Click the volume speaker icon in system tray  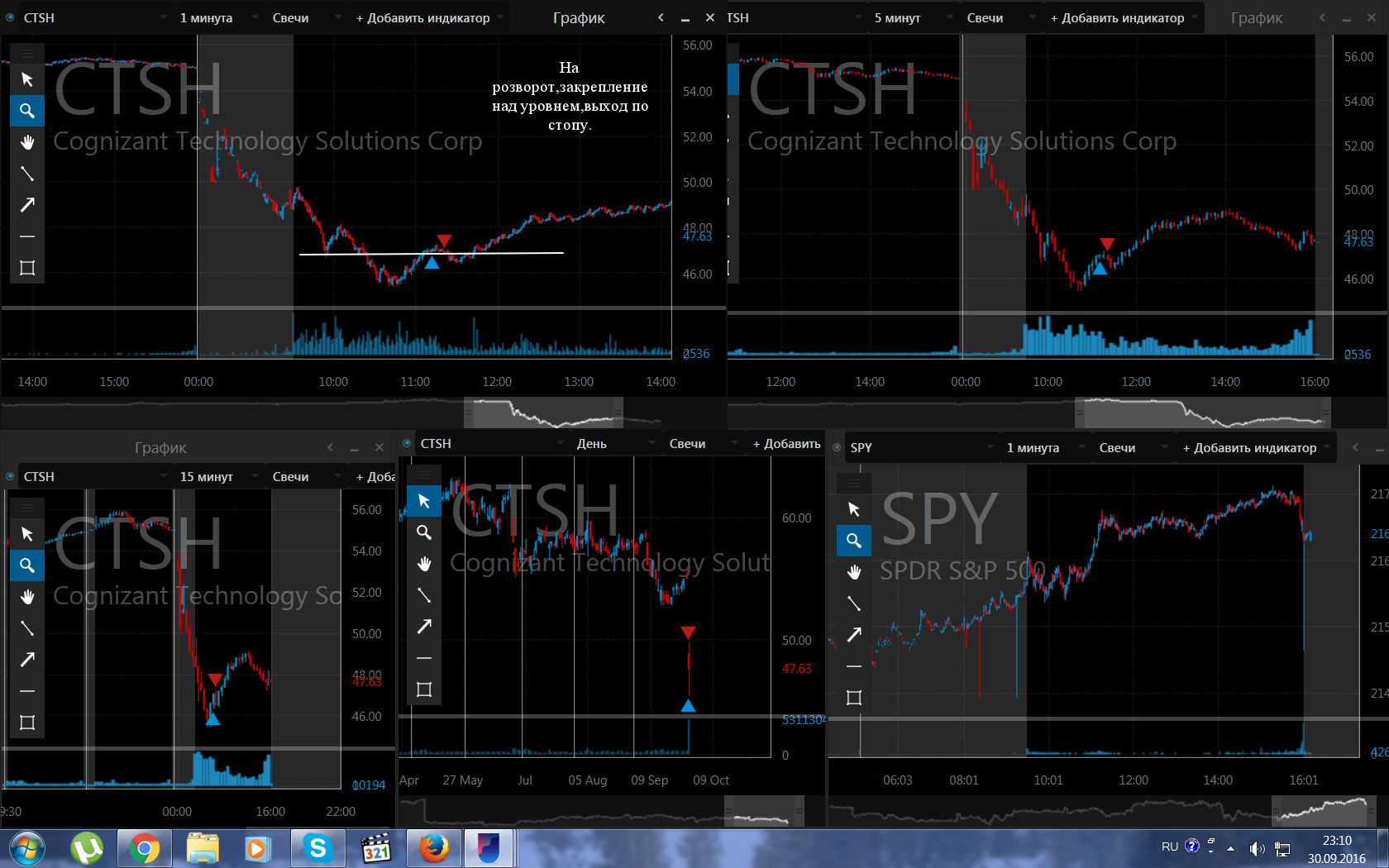pos(1257,848)
